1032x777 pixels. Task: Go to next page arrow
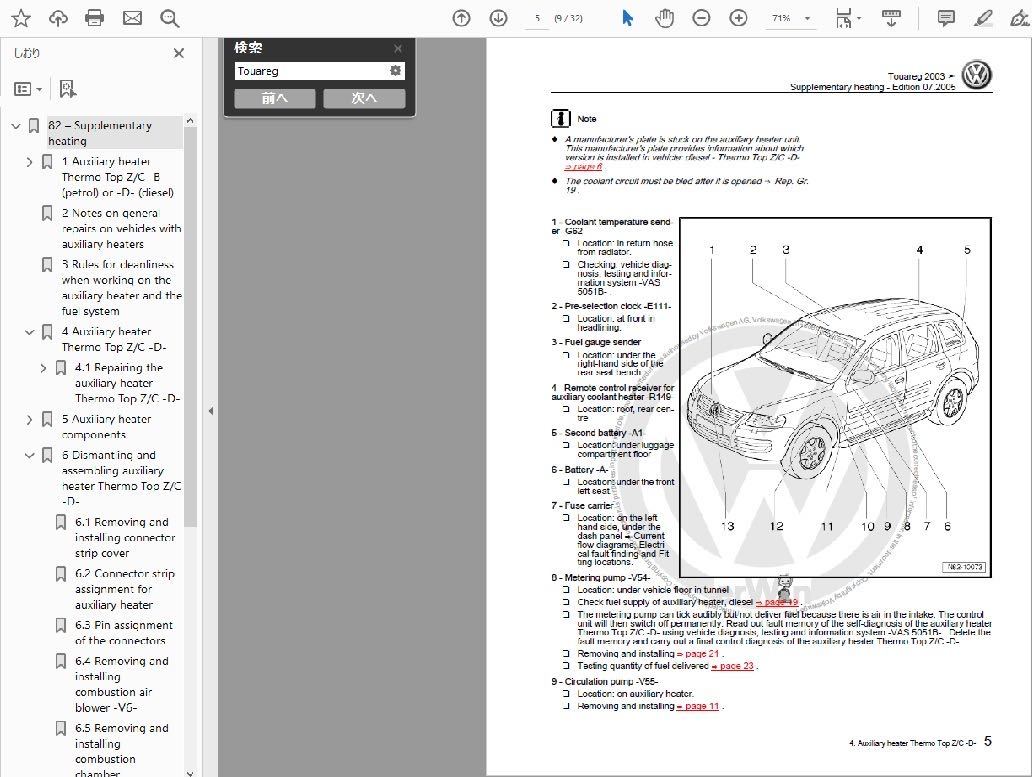click(498, 18)
